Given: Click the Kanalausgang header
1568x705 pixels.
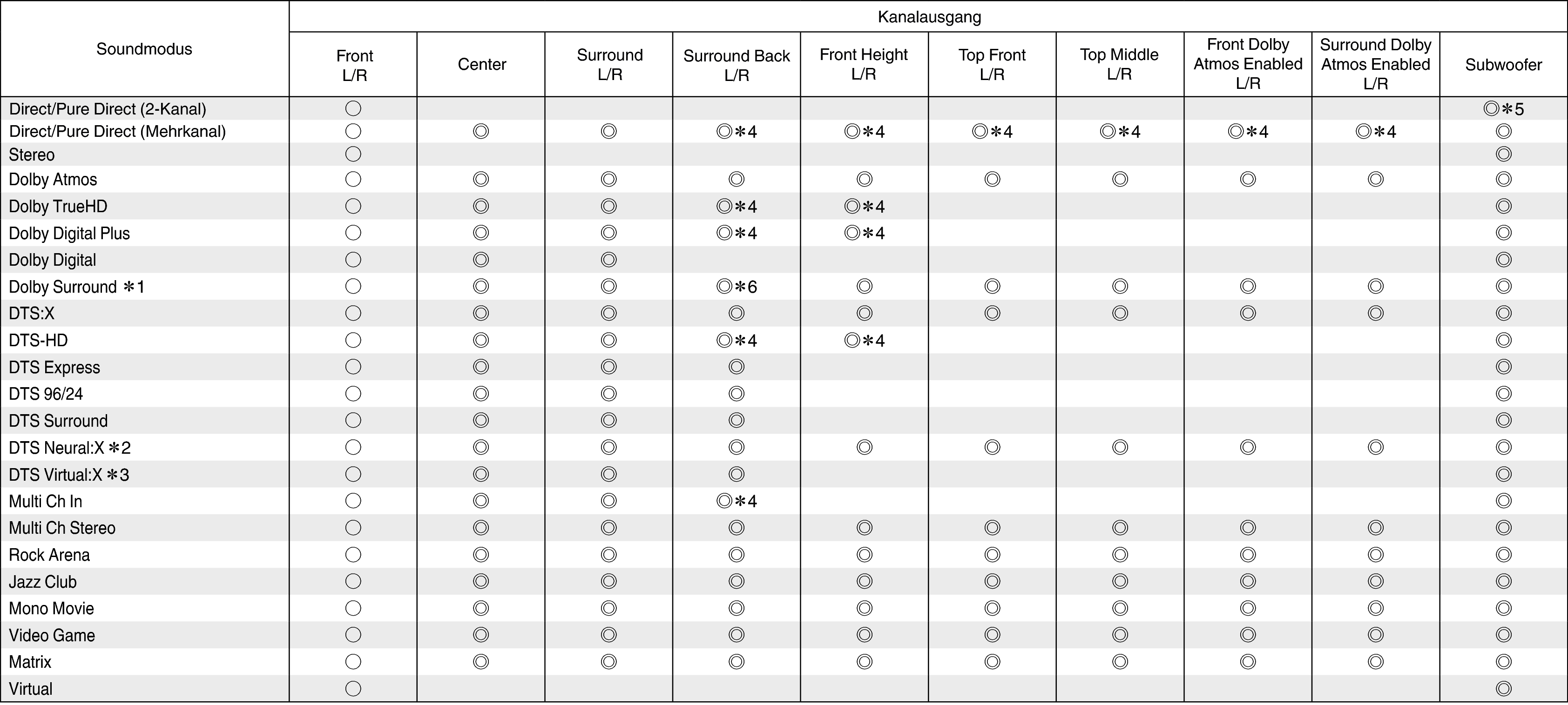Looking at the screenshot, I should 929,16.
